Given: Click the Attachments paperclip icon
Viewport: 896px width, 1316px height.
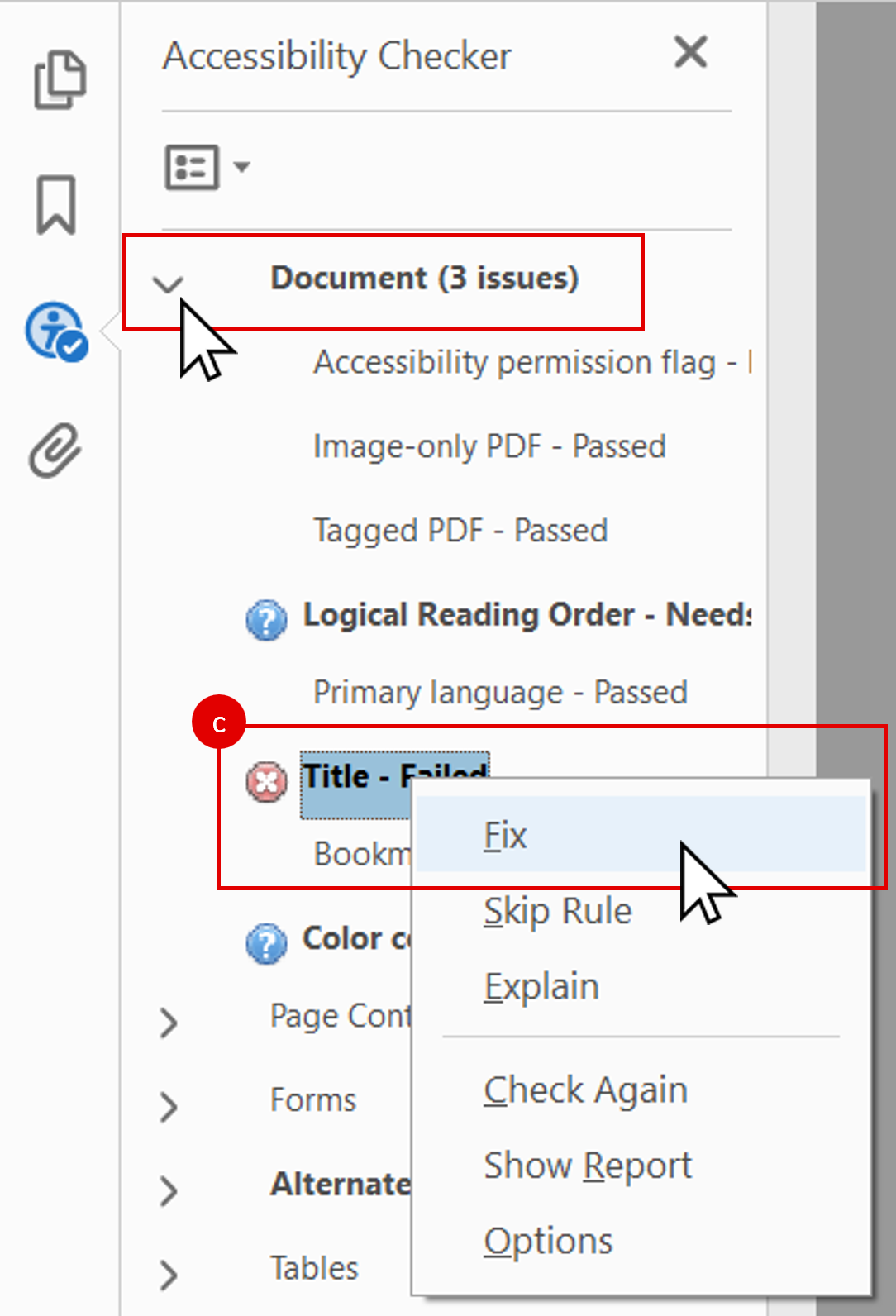Looking at the screenshot, I should pyautogui.click(x=55, y=447).
